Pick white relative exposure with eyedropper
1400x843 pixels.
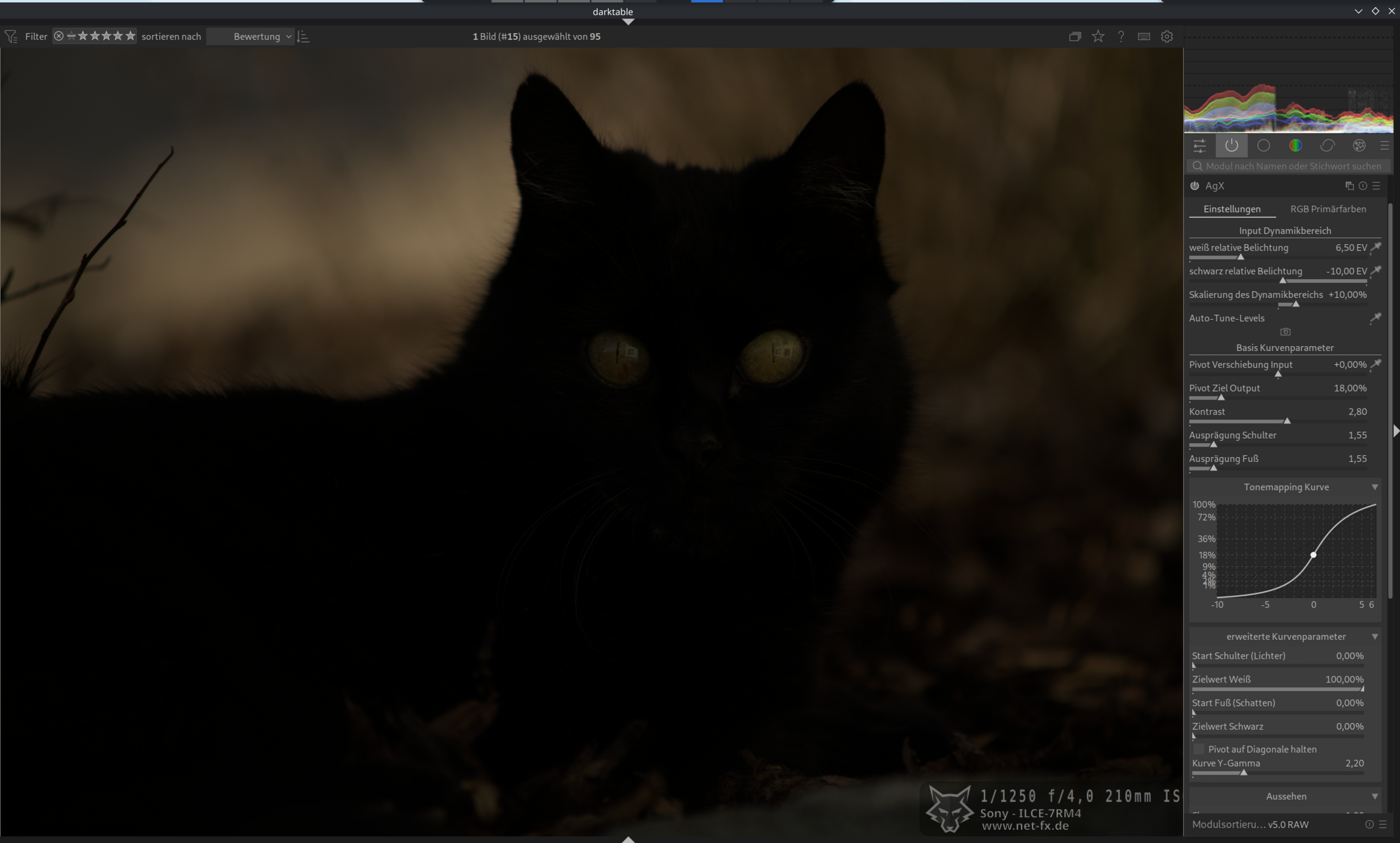[1376, 247]
